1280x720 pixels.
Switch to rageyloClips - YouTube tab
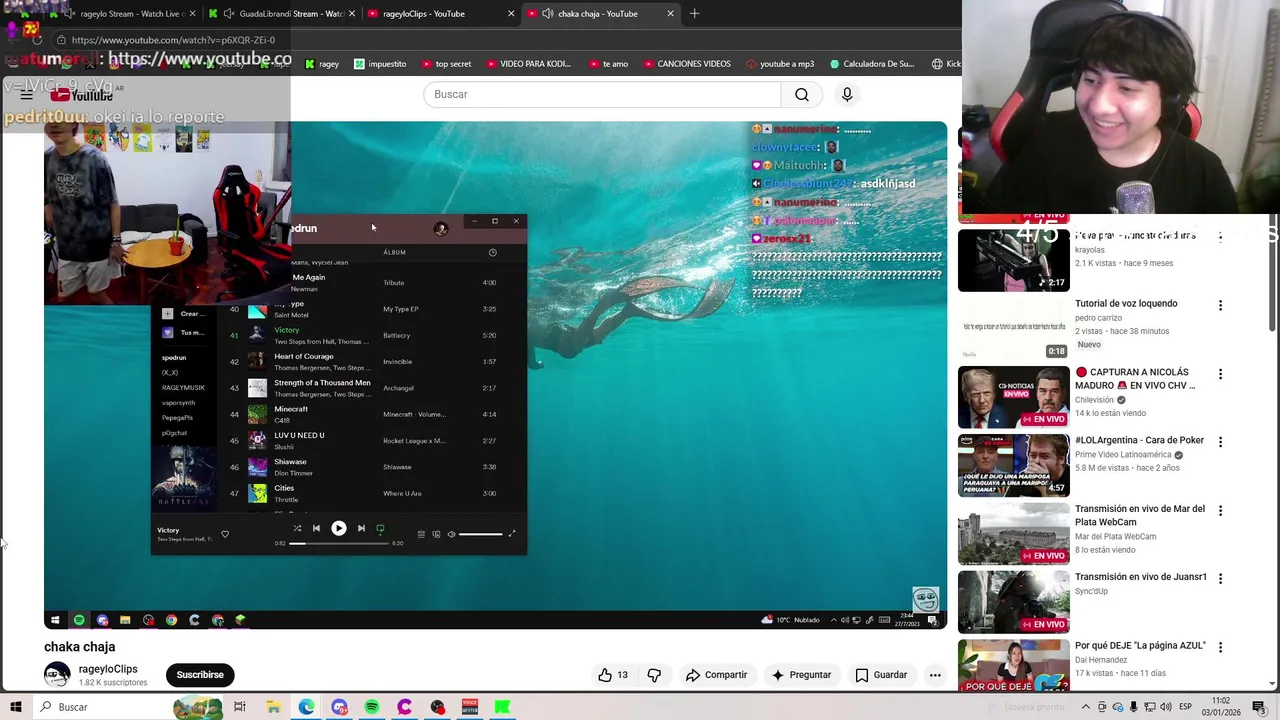pyautogui.click(x=440, y=13)
